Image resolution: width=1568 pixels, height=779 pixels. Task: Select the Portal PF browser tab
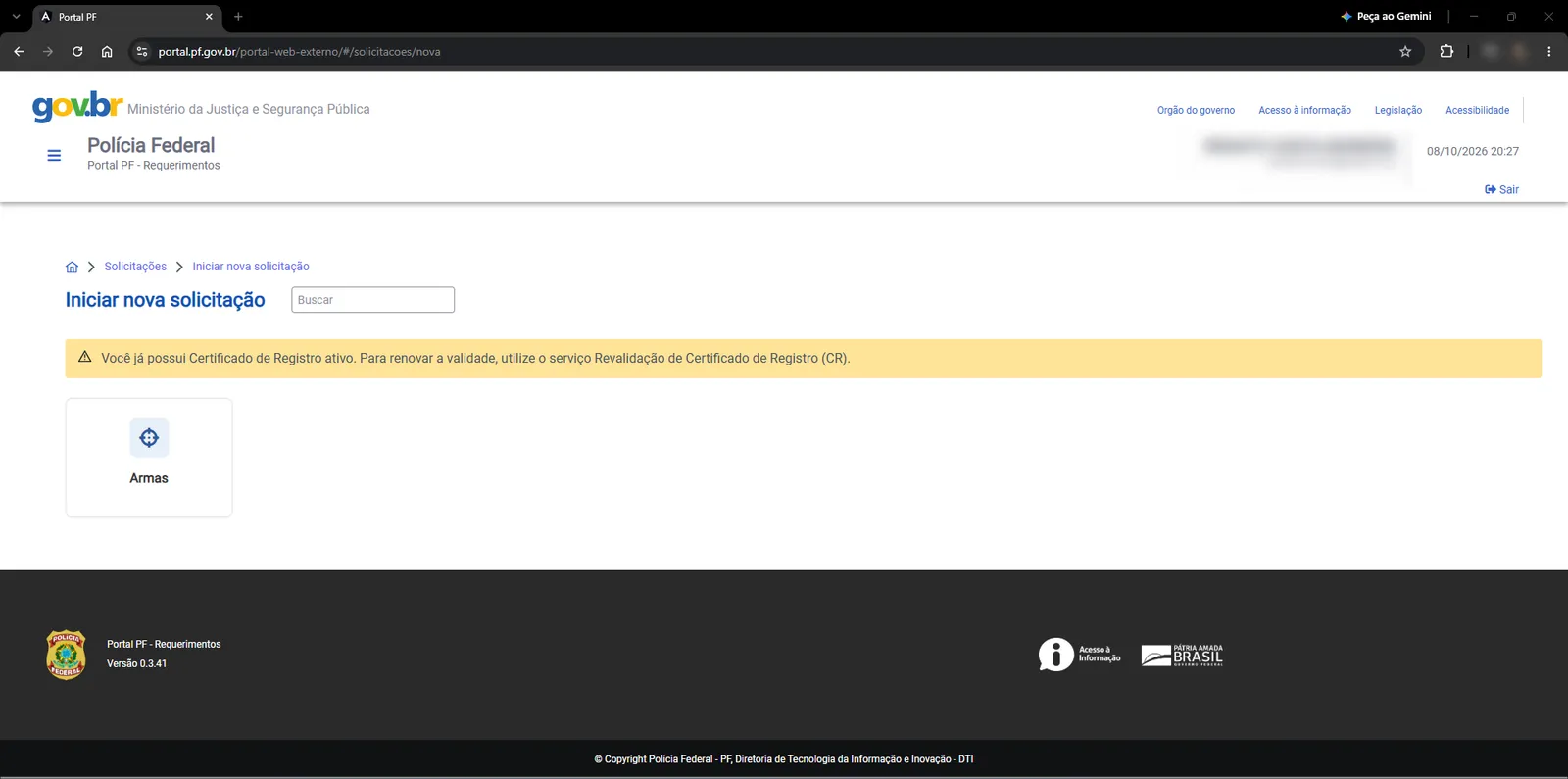127,17
